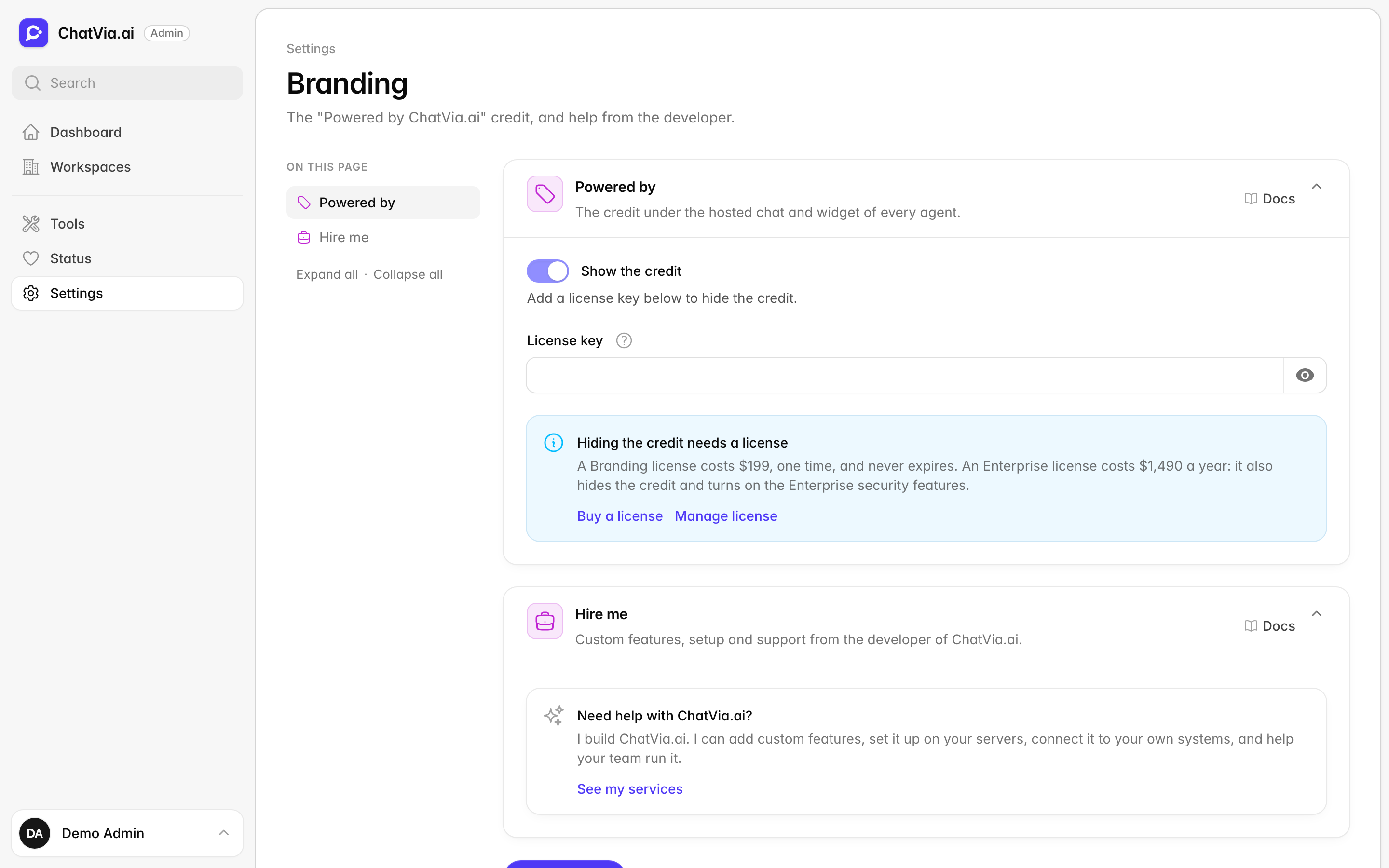Click the "Hiding the credit needs a license" heading
Image resolution: width=1389 pixels, height=868 pixels.
(x=682, y=443)
